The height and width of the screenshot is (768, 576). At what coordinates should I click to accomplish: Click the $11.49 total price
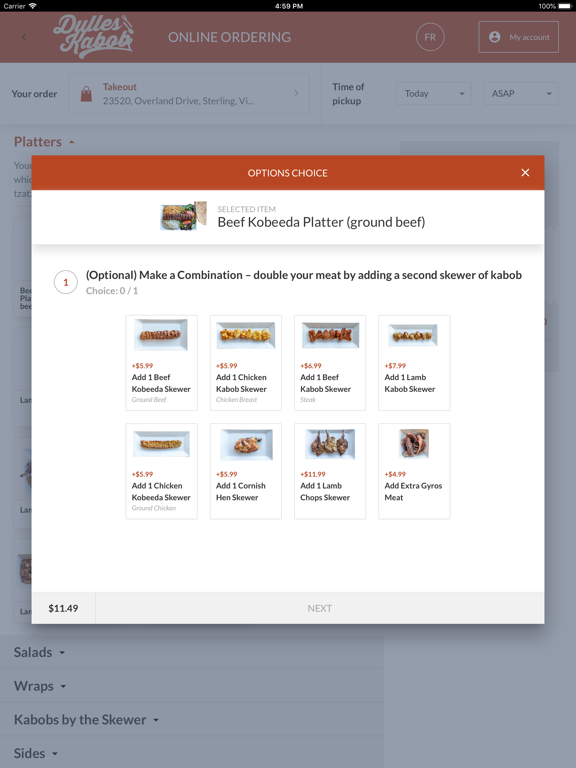[x=63, y=608]
